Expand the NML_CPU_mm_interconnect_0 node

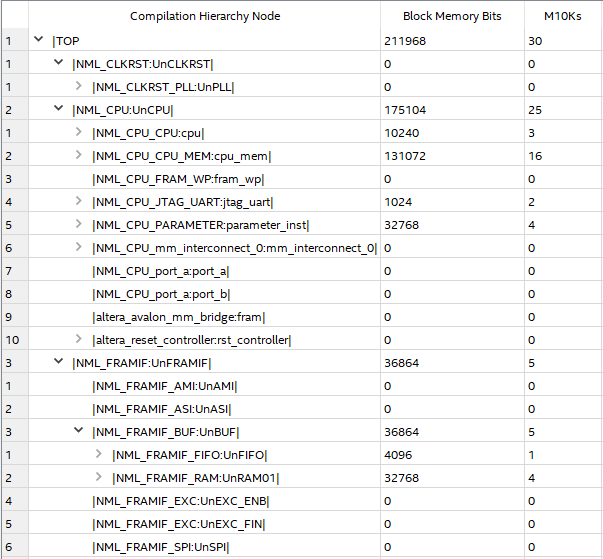(78, 247)
